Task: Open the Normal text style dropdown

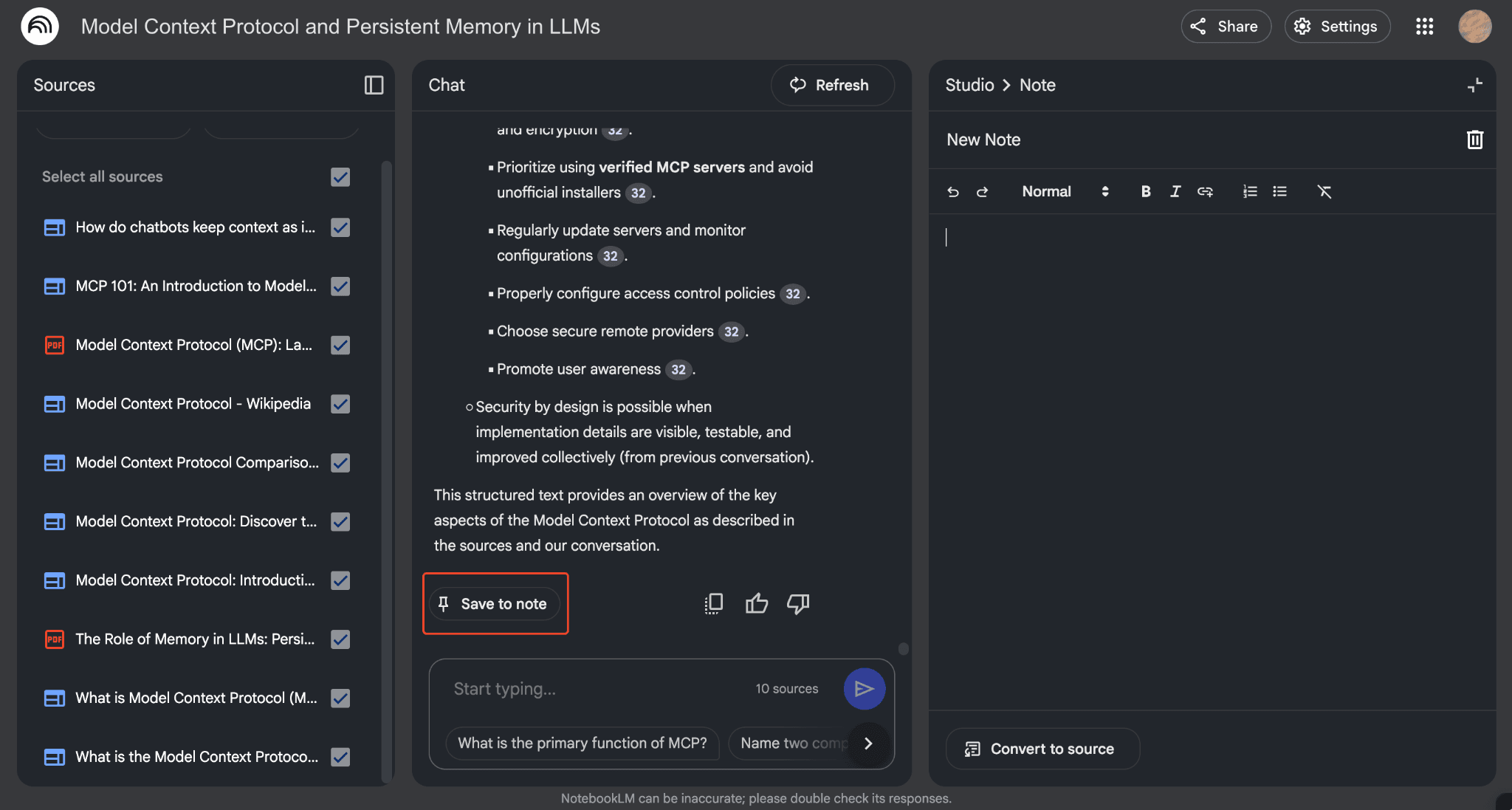Action: pyautogui.click(x=1065, y=192)
